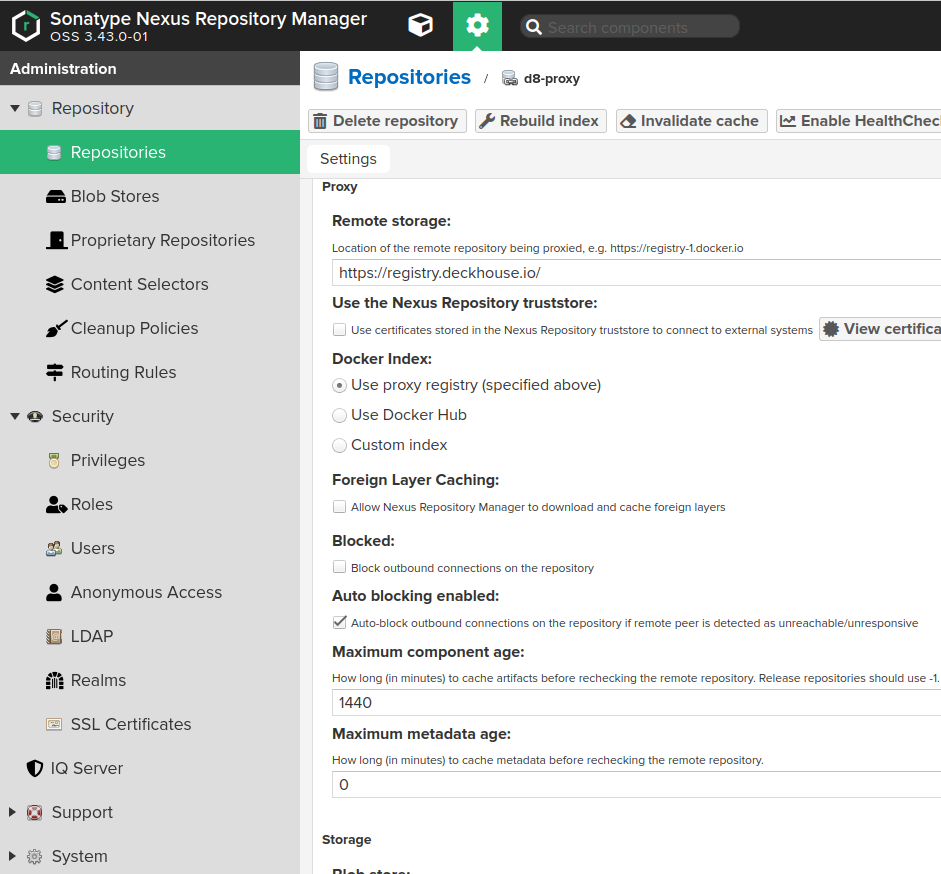Open the Browse components cube icon
The height and width of the screenshot is (874, 941).
coord(420,25)
